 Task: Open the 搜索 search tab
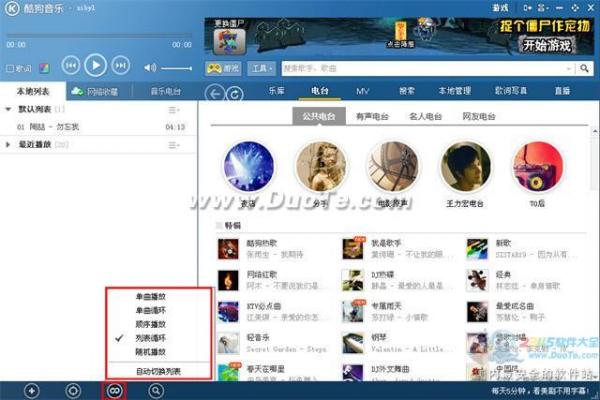[406, 91]
